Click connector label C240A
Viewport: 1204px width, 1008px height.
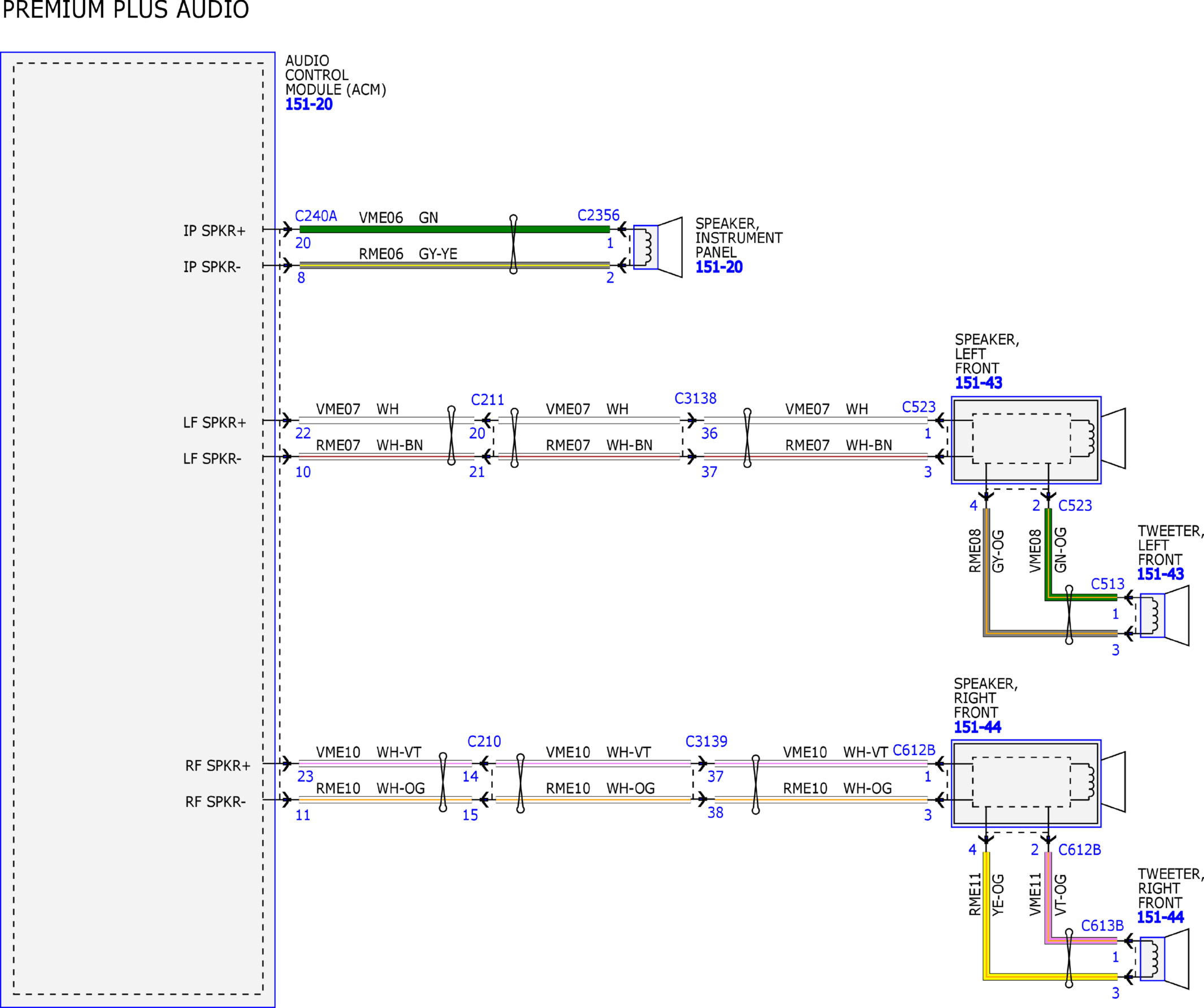pyautogui.click(x=316, y=216)
